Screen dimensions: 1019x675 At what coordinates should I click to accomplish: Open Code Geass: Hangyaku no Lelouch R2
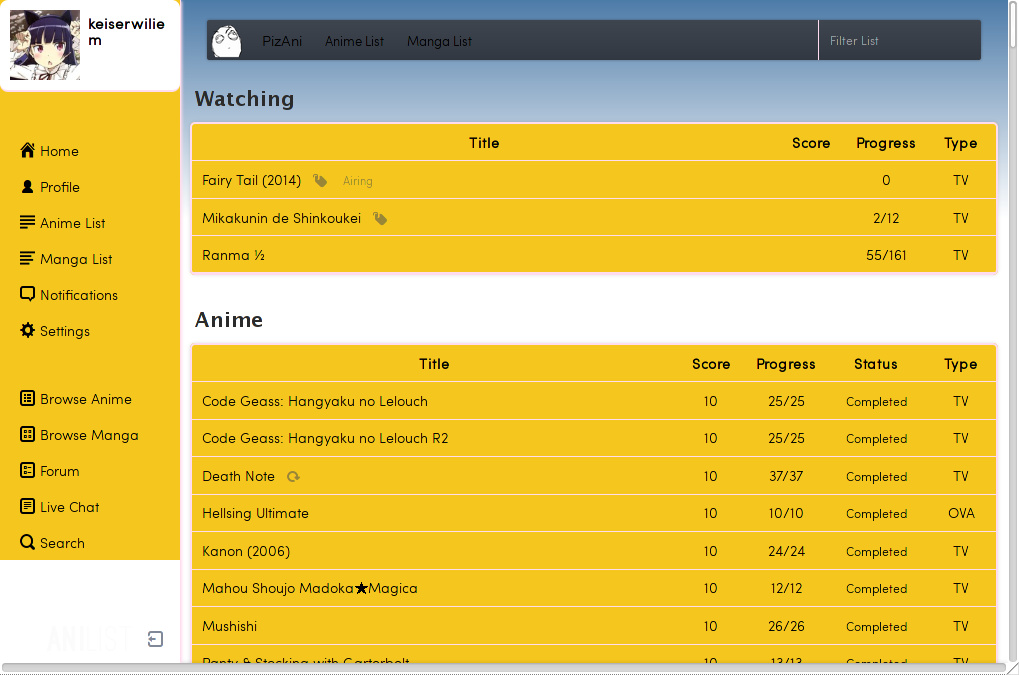pos(325,439)
